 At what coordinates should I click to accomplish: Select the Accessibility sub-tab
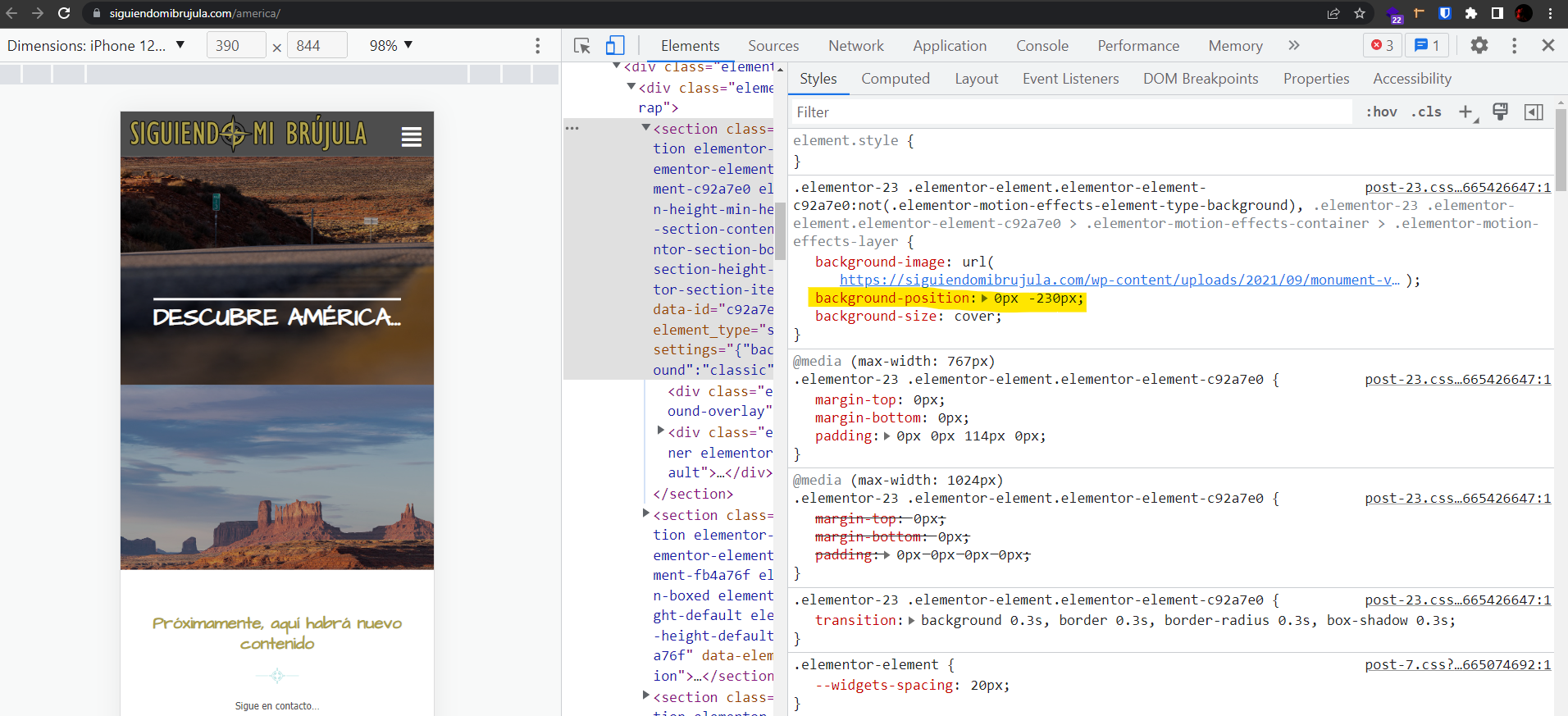(1412, 79)
